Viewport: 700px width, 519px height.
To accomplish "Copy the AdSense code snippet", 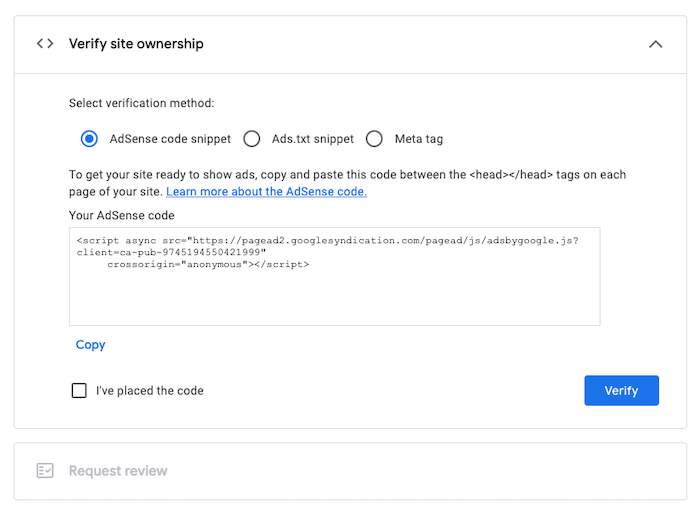I will coord(90,345).
